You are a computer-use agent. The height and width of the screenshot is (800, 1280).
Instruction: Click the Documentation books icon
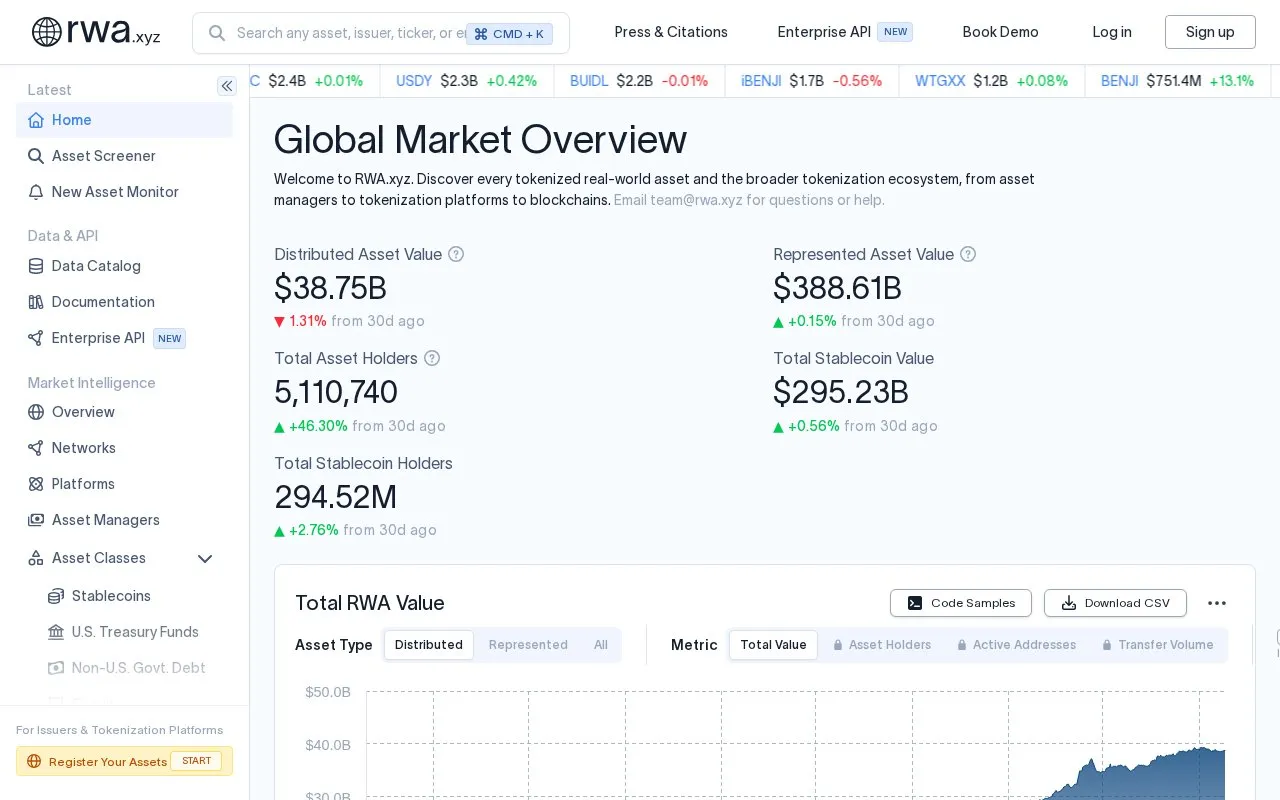coord(36,302)
